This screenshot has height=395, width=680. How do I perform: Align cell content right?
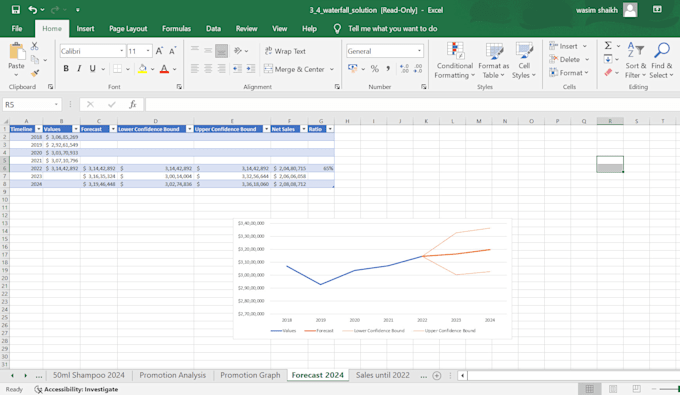[222, 69]
